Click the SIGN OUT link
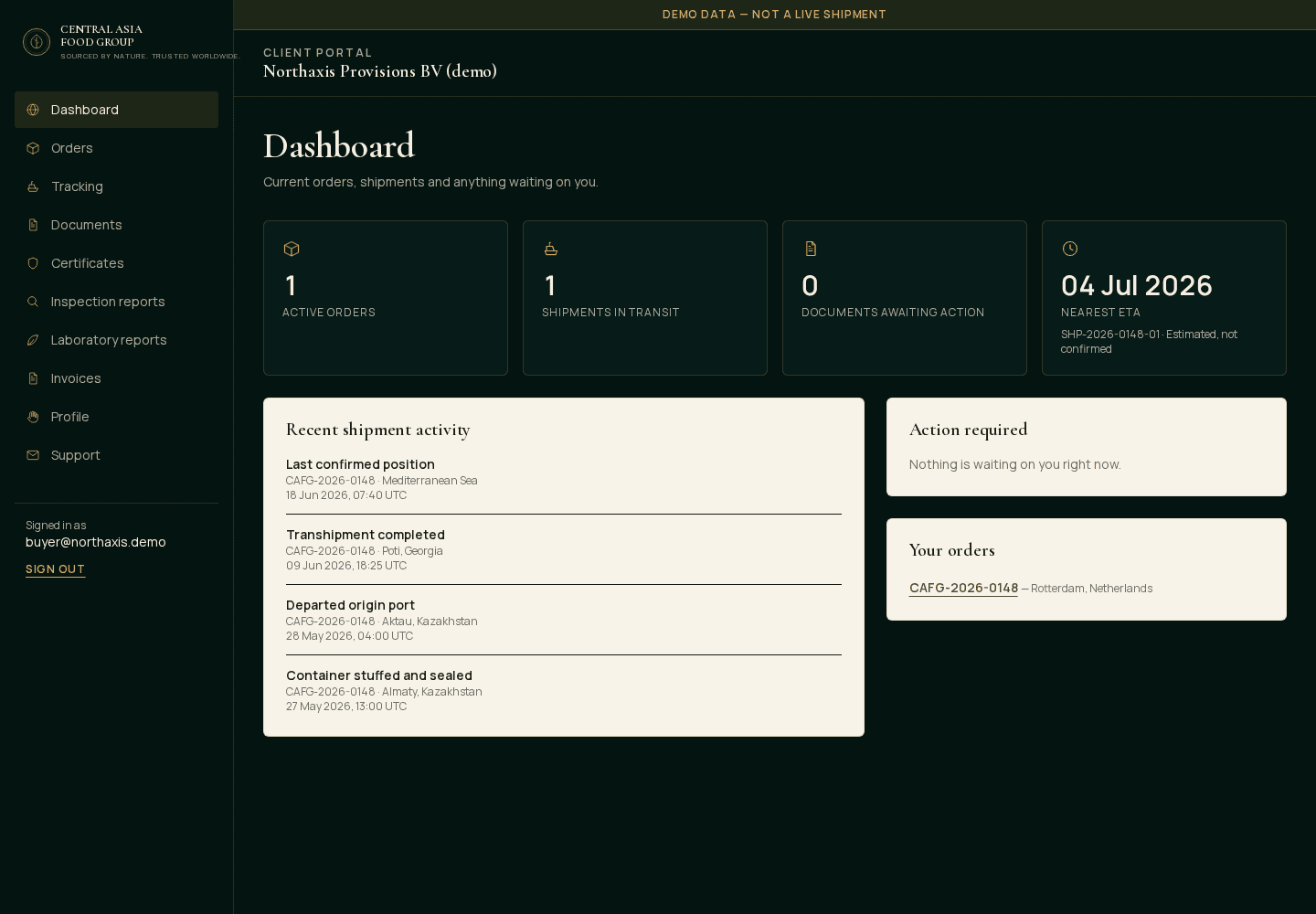The height and width of the screenshot is (914, 1316). click(x=55, y=569)
